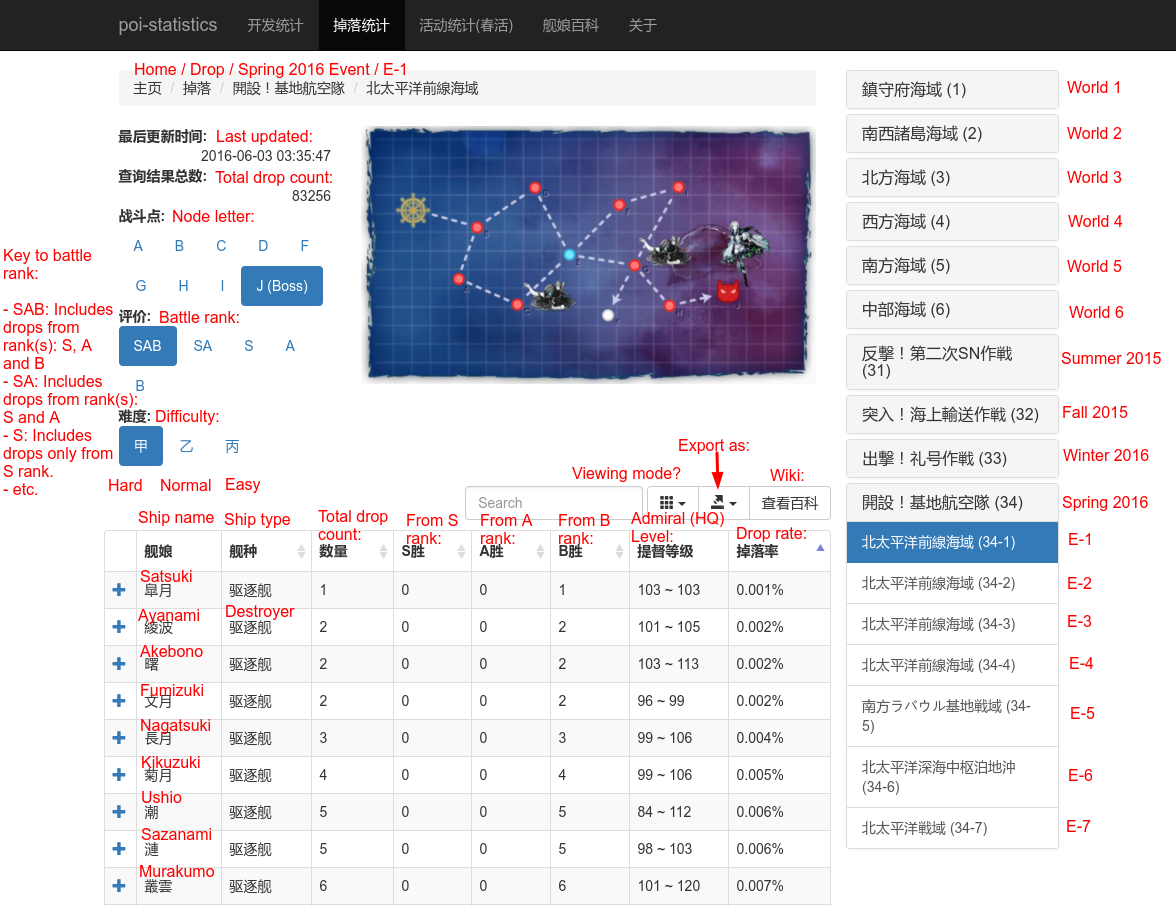Click the white node on the map
Image resolution: width=1176 pixels, height=906 pixels.
(x=608, y=315)
